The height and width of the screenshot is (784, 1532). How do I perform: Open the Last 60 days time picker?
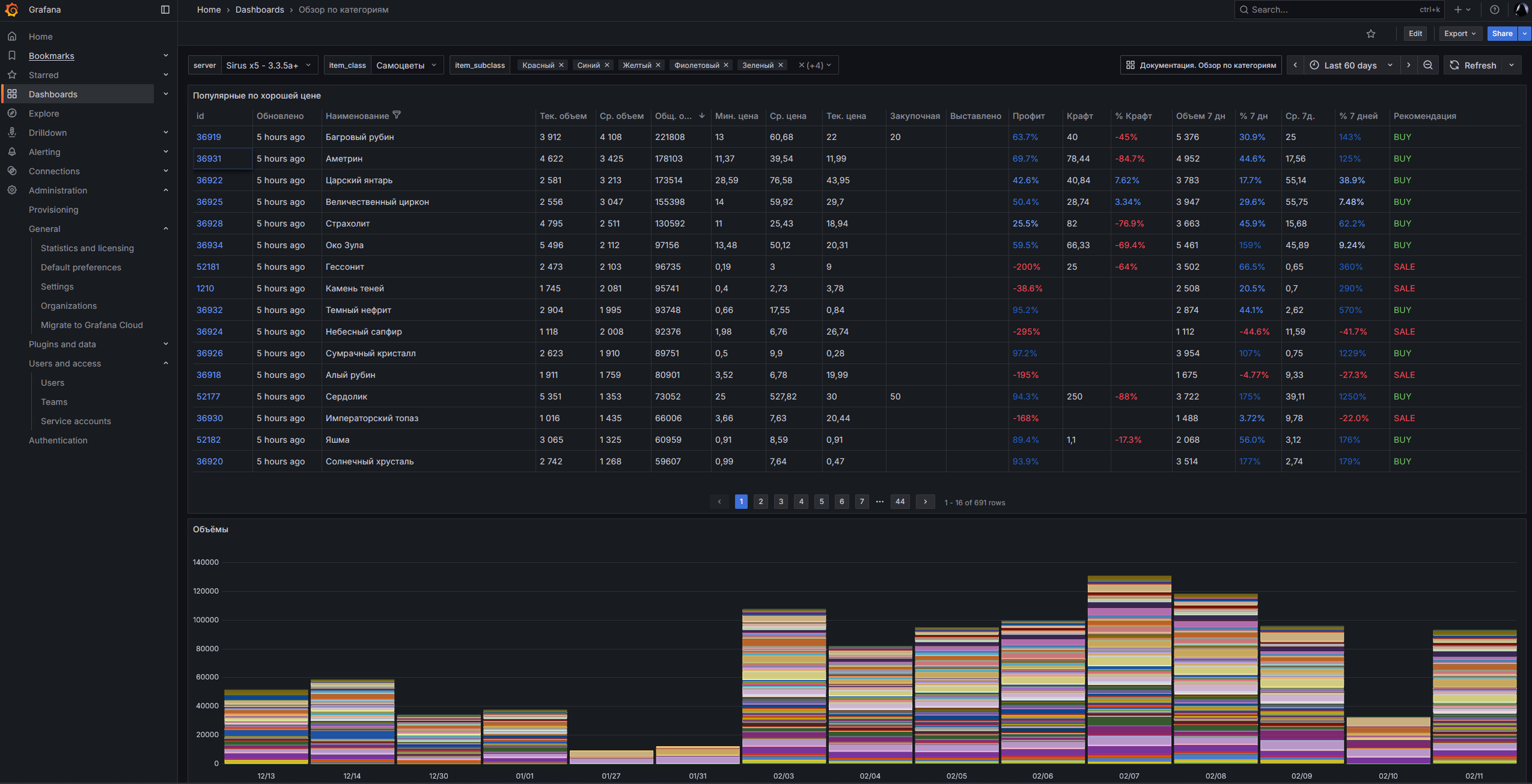[1350, 65]
